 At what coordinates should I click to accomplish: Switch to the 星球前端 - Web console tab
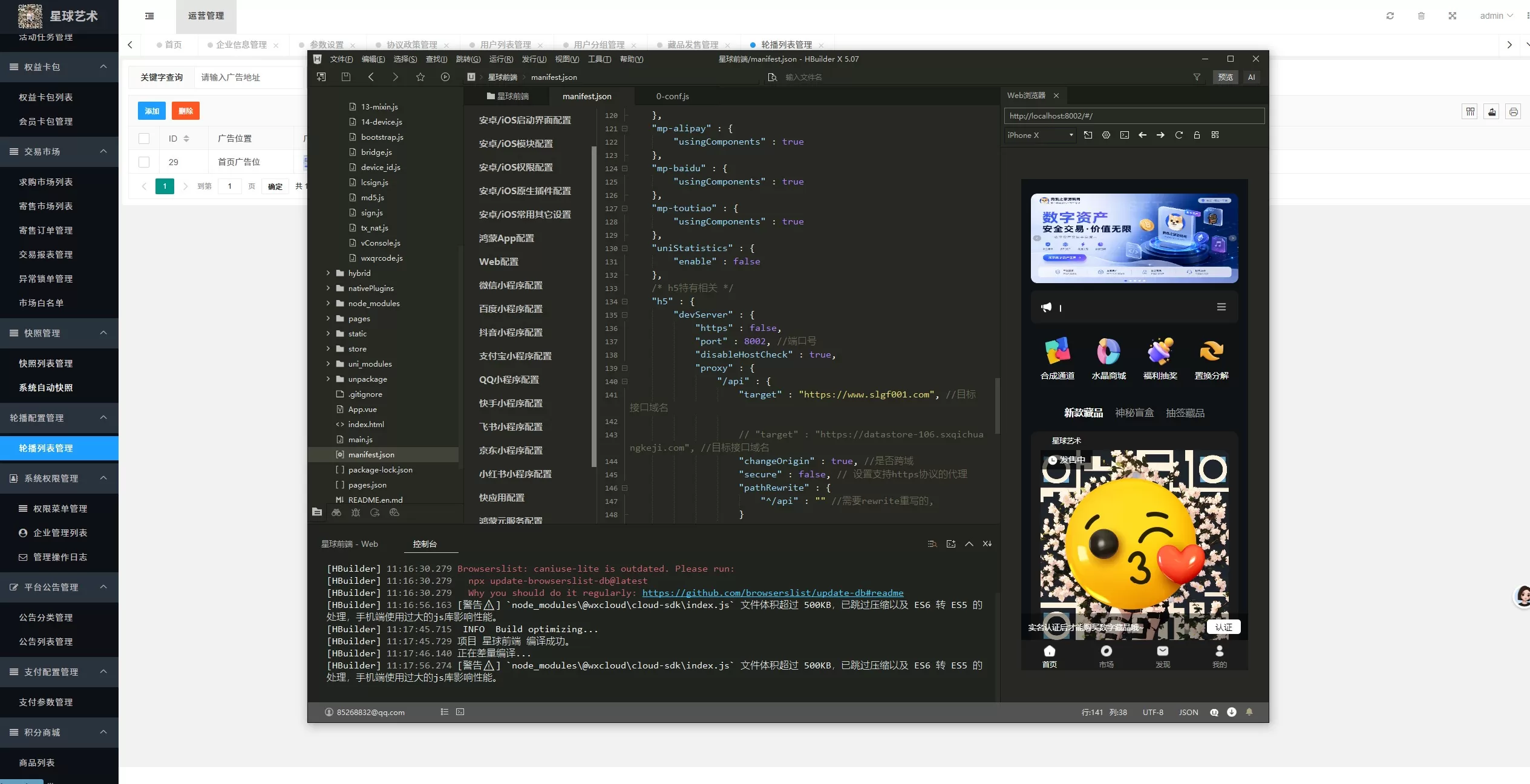[350, 544]
